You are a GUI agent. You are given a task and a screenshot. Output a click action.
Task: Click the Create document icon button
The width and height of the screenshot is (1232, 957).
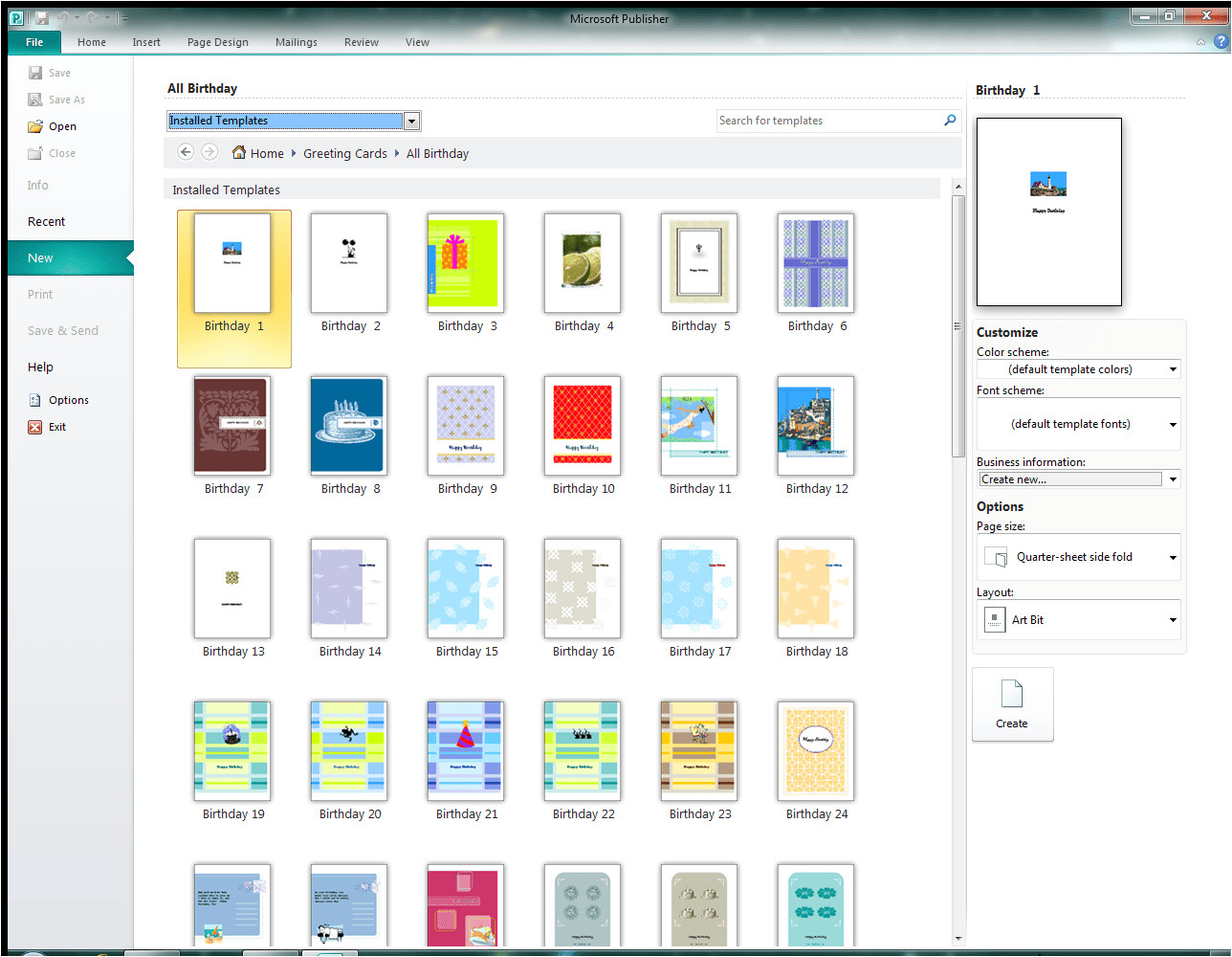1012,704
